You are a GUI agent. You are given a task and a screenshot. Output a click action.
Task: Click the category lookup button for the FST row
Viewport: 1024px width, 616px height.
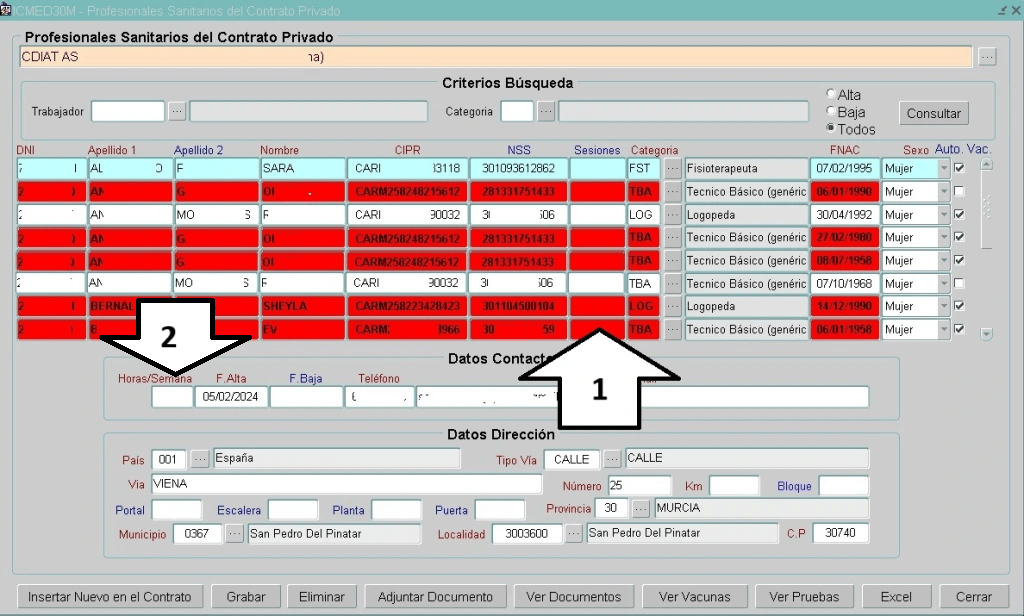tap(673, 168)
